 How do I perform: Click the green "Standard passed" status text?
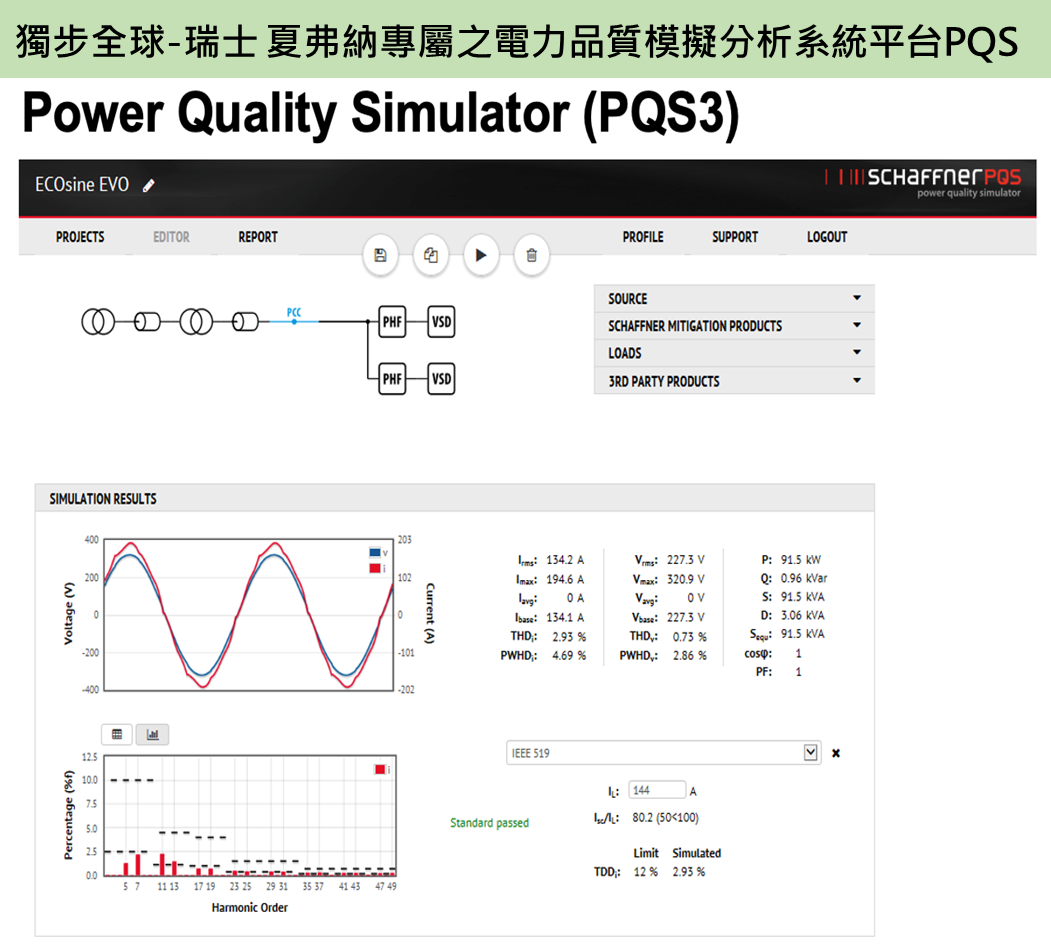point(489,823)
